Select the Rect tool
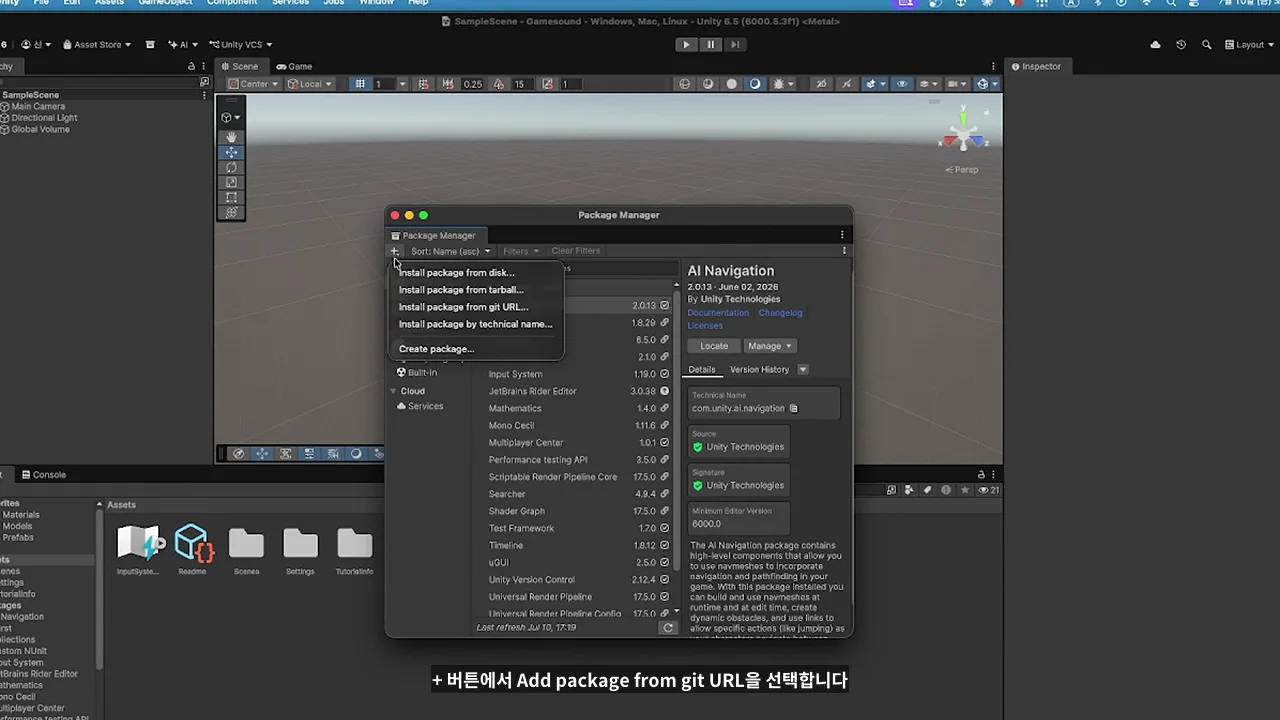 (231, 198)
